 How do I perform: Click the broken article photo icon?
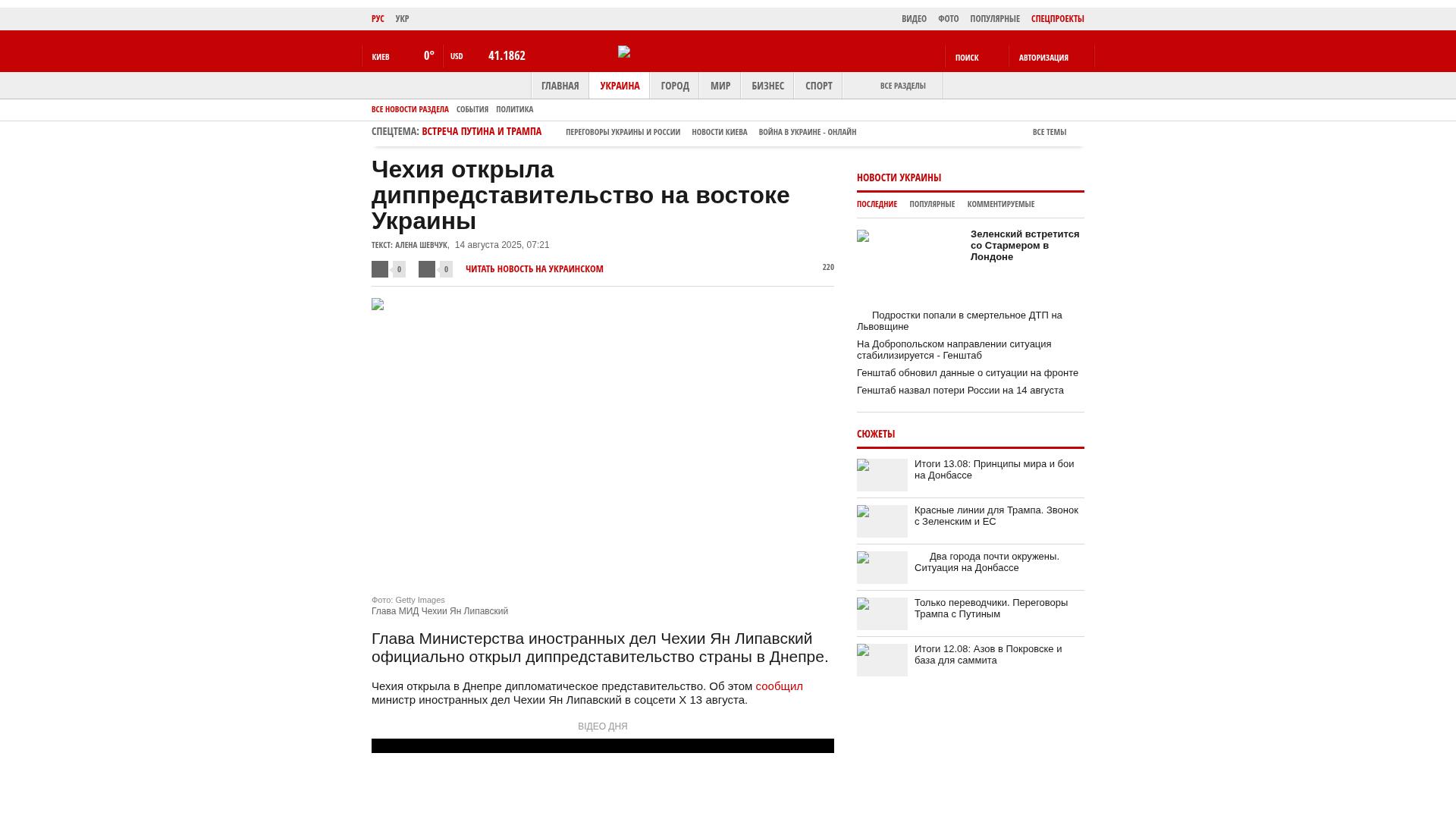pos(378,305)
